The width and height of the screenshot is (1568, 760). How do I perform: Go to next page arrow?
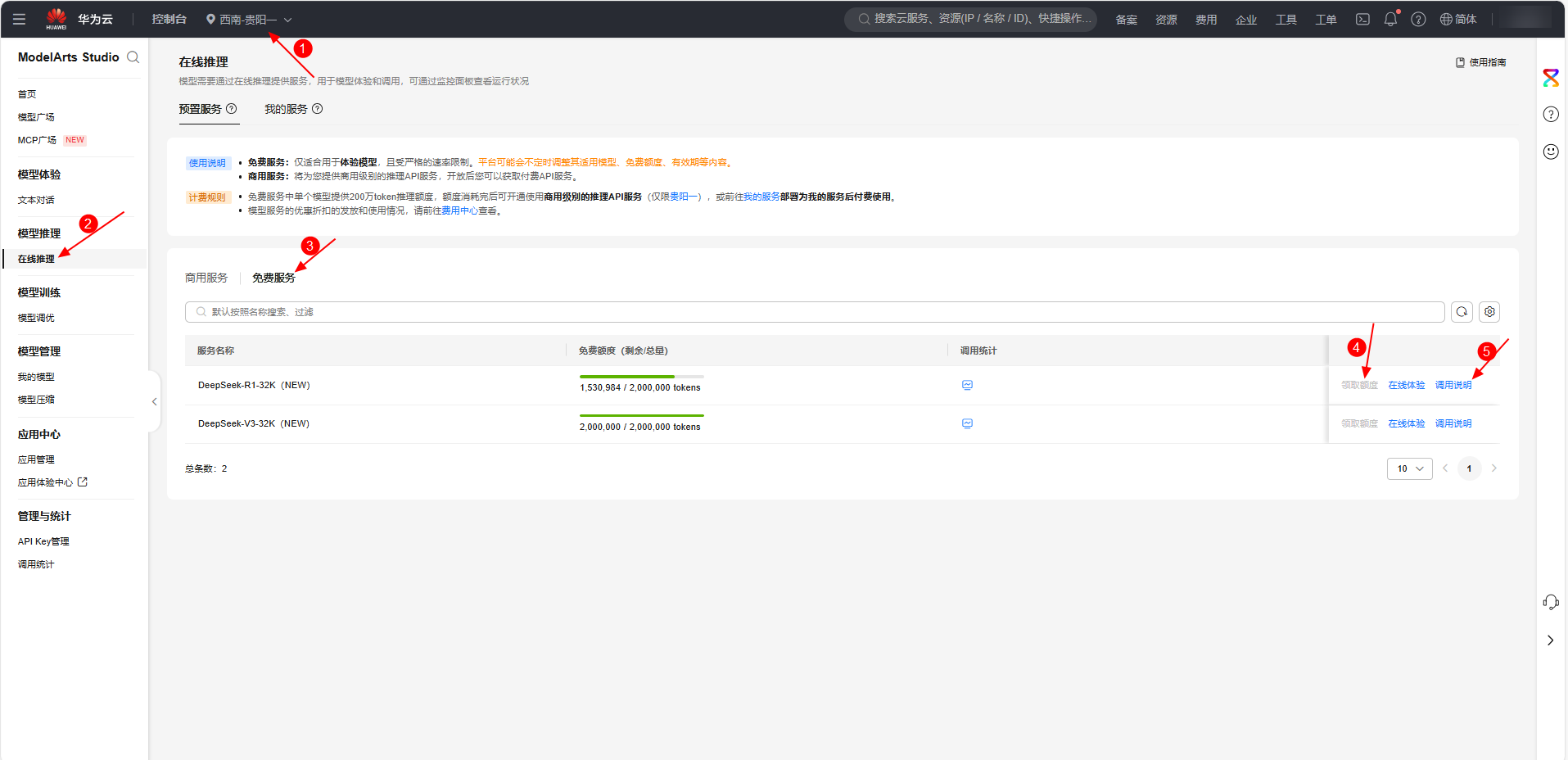coord(1493,468)
